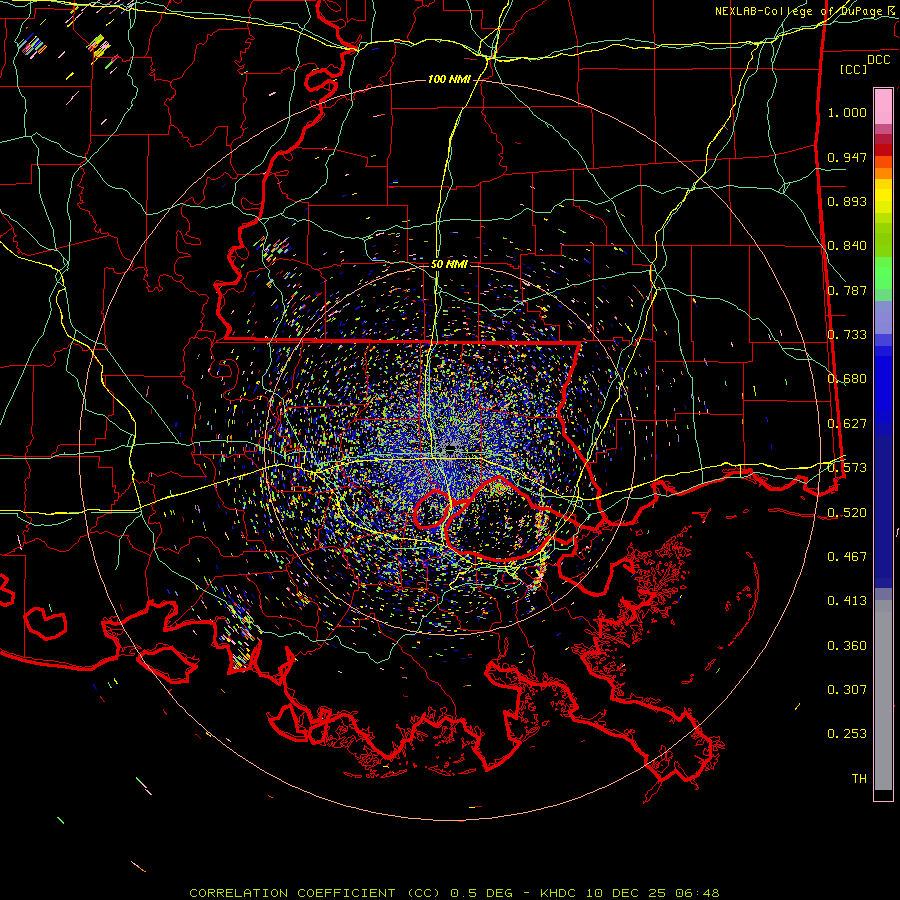
Task: Click the 1.000 color scale value
Action: 847,112
